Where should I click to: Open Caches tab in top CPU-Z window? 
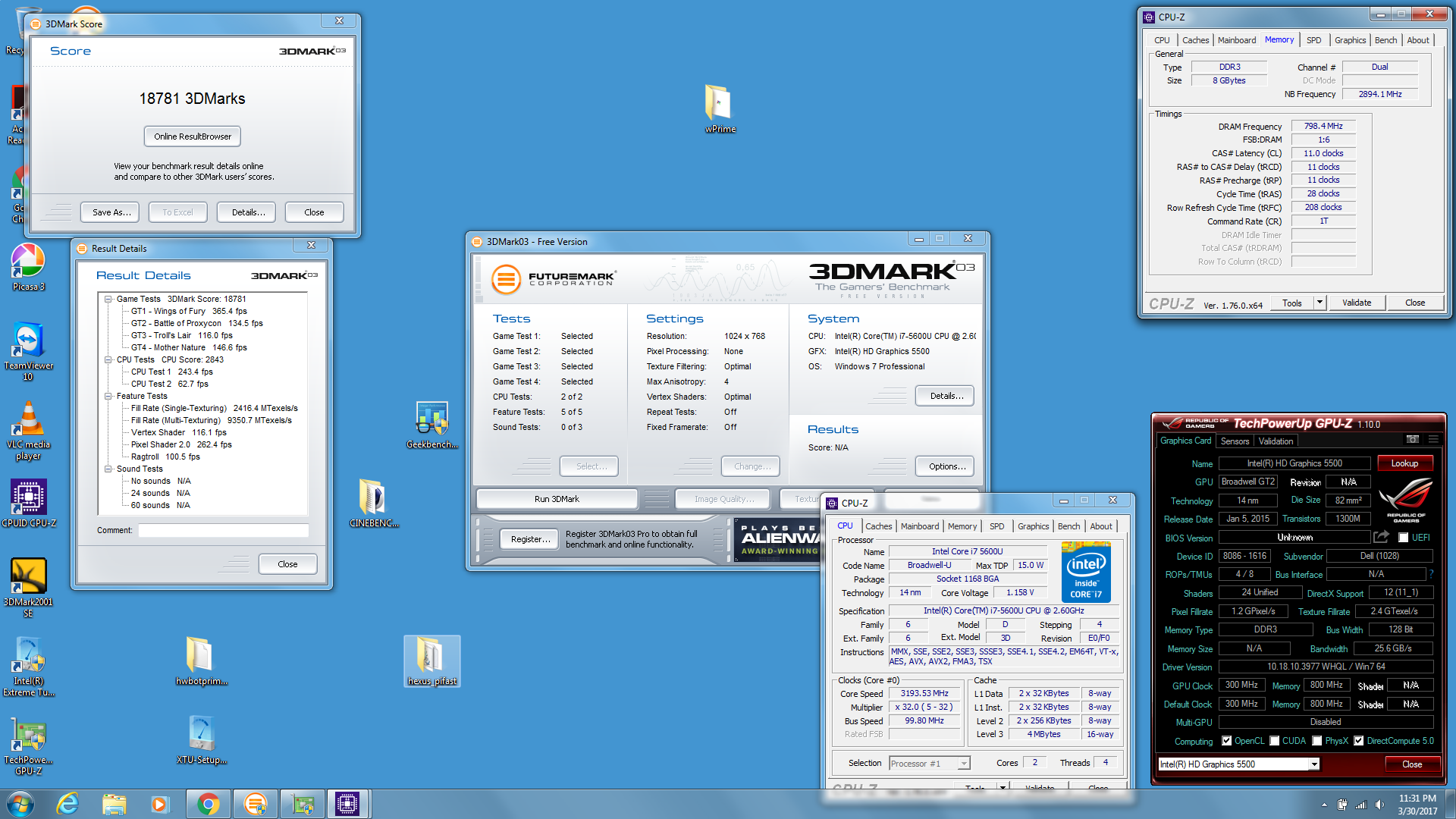(x=1195, y=40)
